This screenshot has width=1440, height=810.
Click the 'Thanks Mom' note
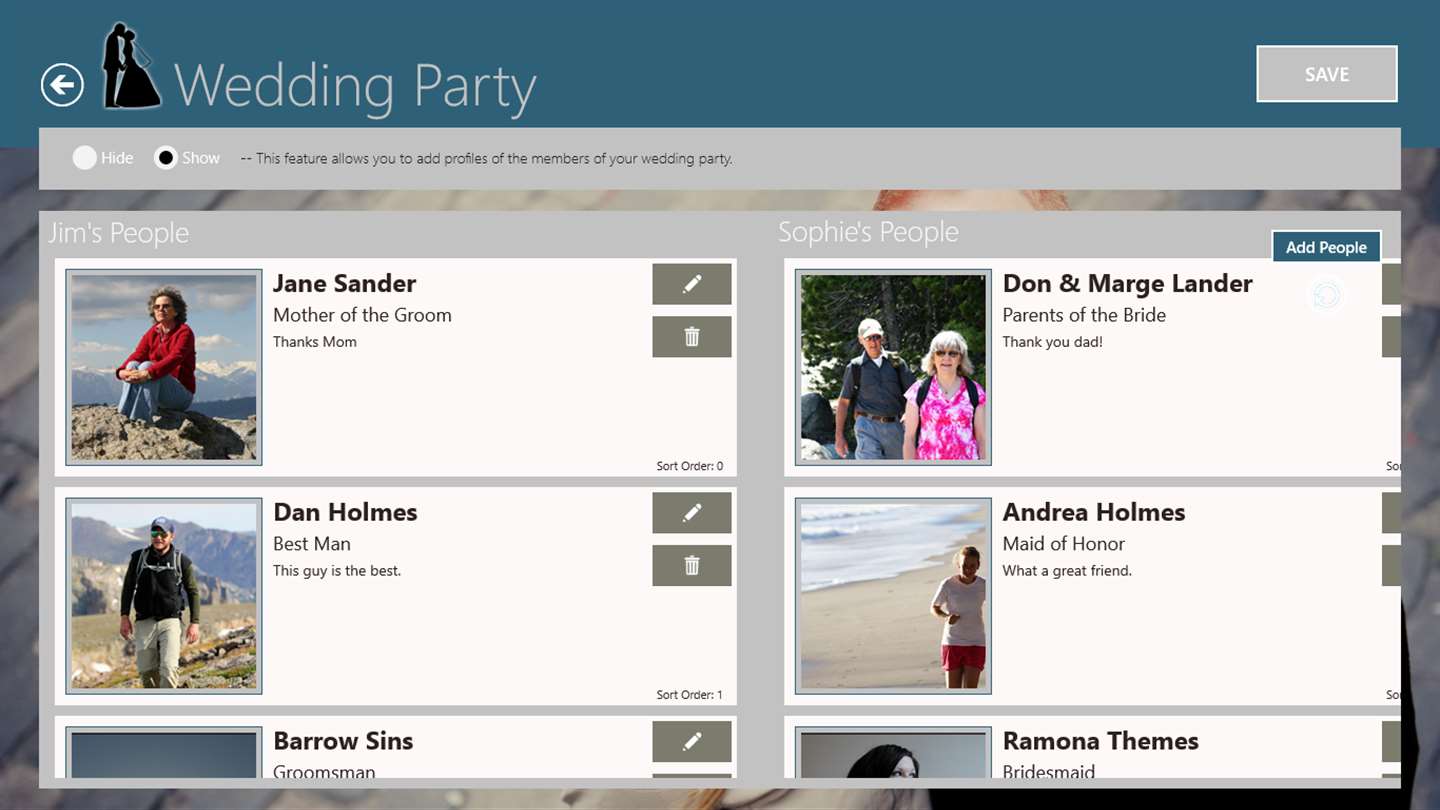[x=315, y=342]
